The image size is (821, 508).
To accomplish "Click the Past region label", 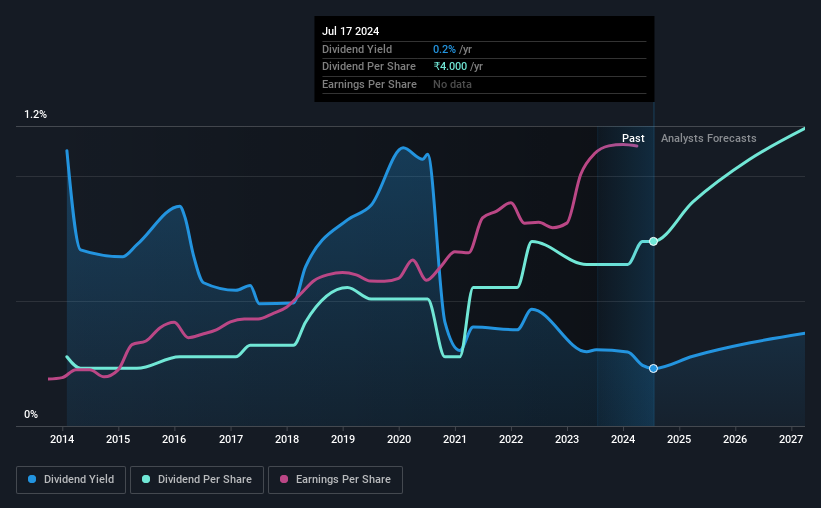I will pos(633,138).
